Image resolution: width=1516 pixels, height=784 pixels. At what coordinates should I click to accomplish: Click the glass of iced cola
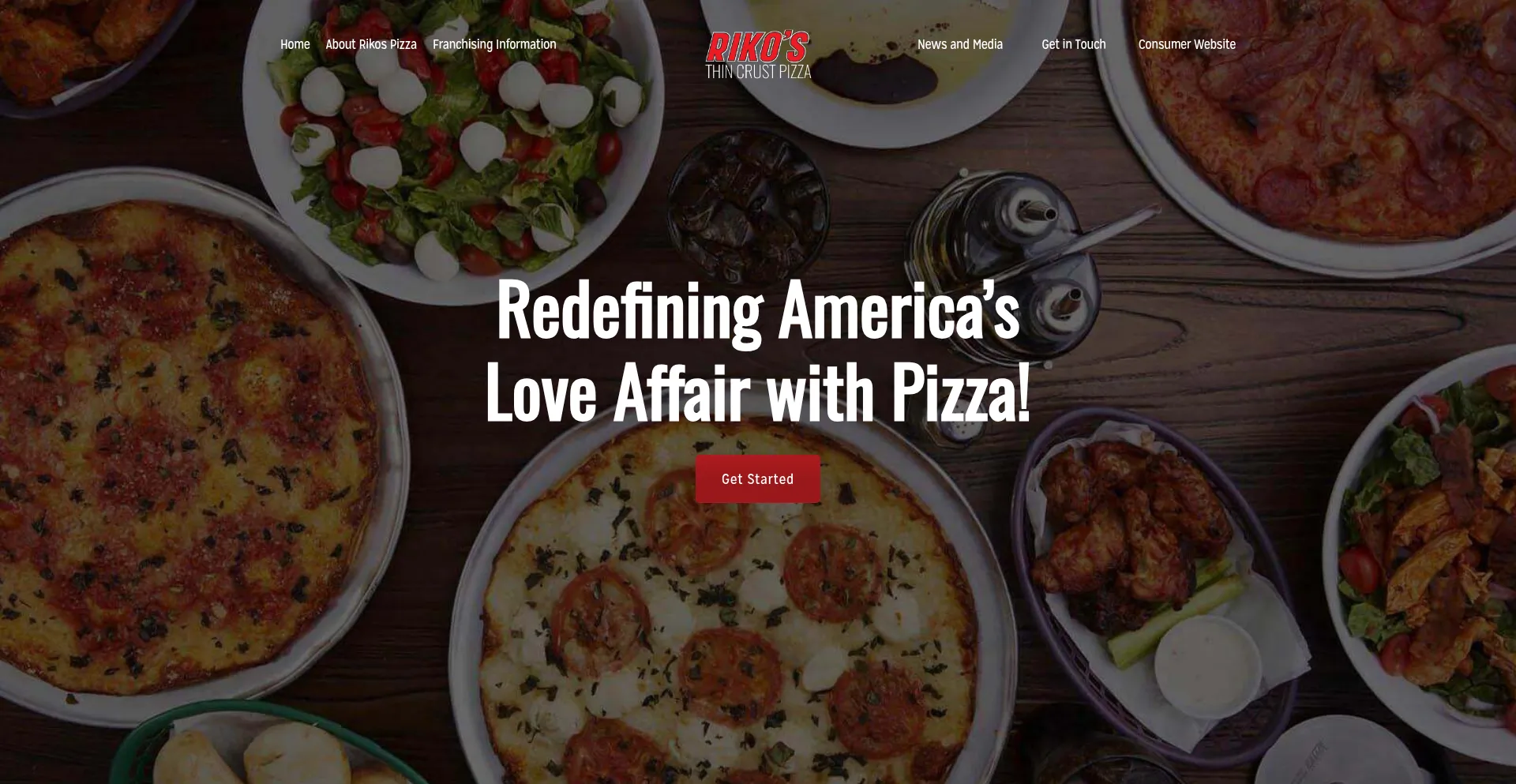[x=748, y=207]
